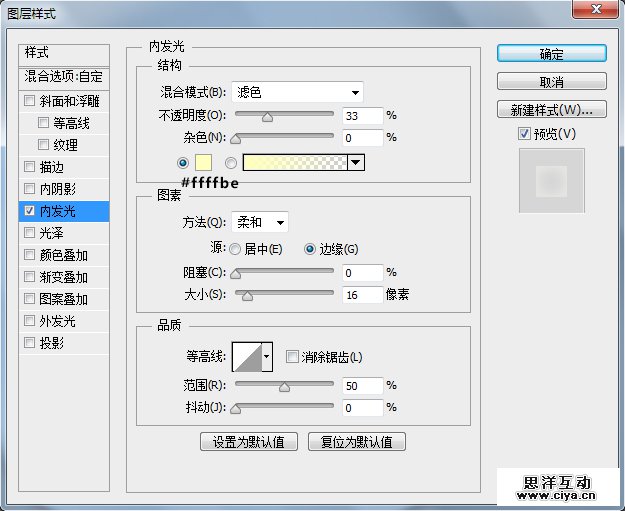Click the 取消 button
This screenshot has height=511, width=625.
click(x=552, y=82)
